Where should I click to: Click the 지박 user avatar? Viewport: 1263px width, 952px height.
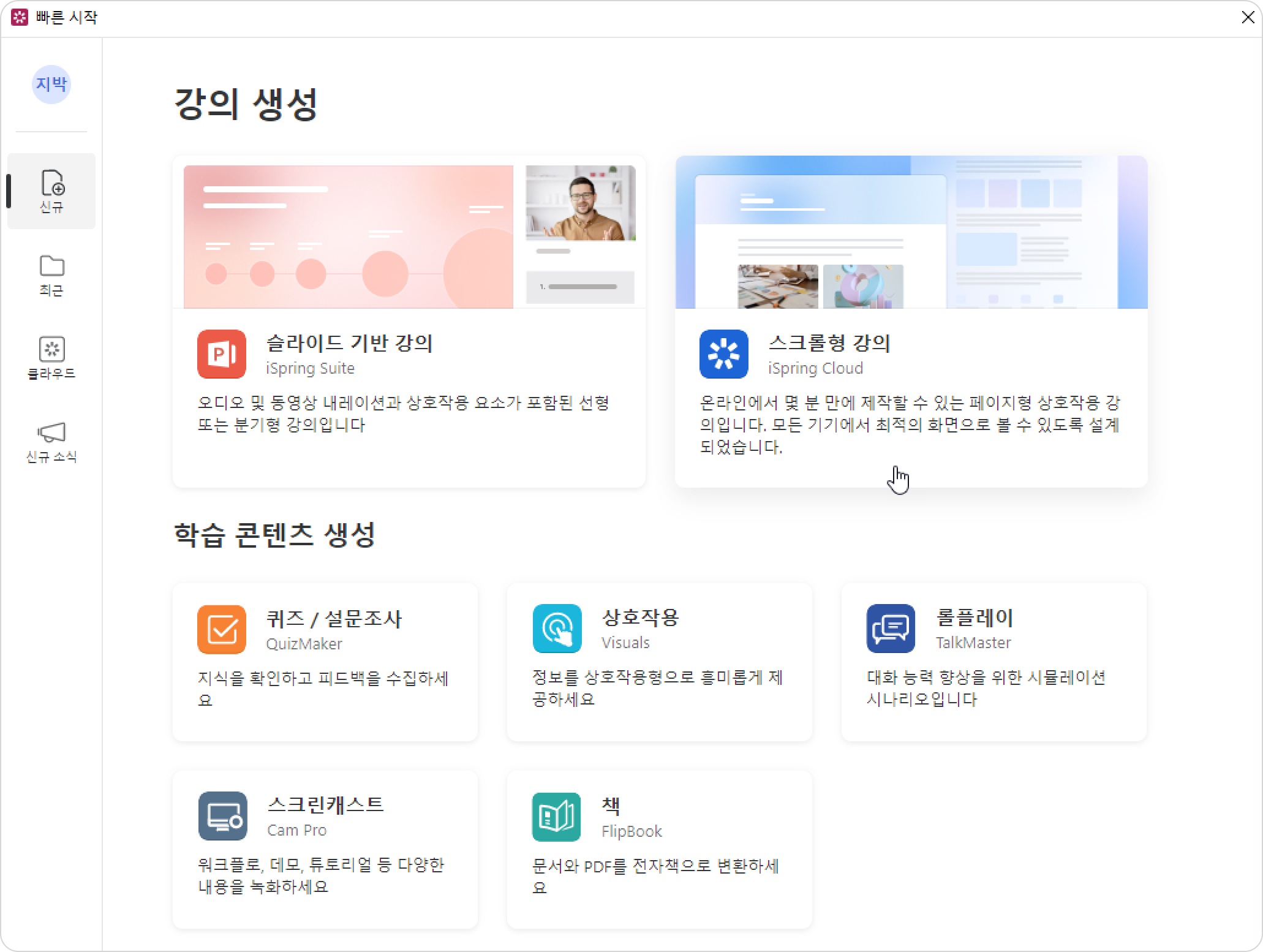[x=51, y=84]
